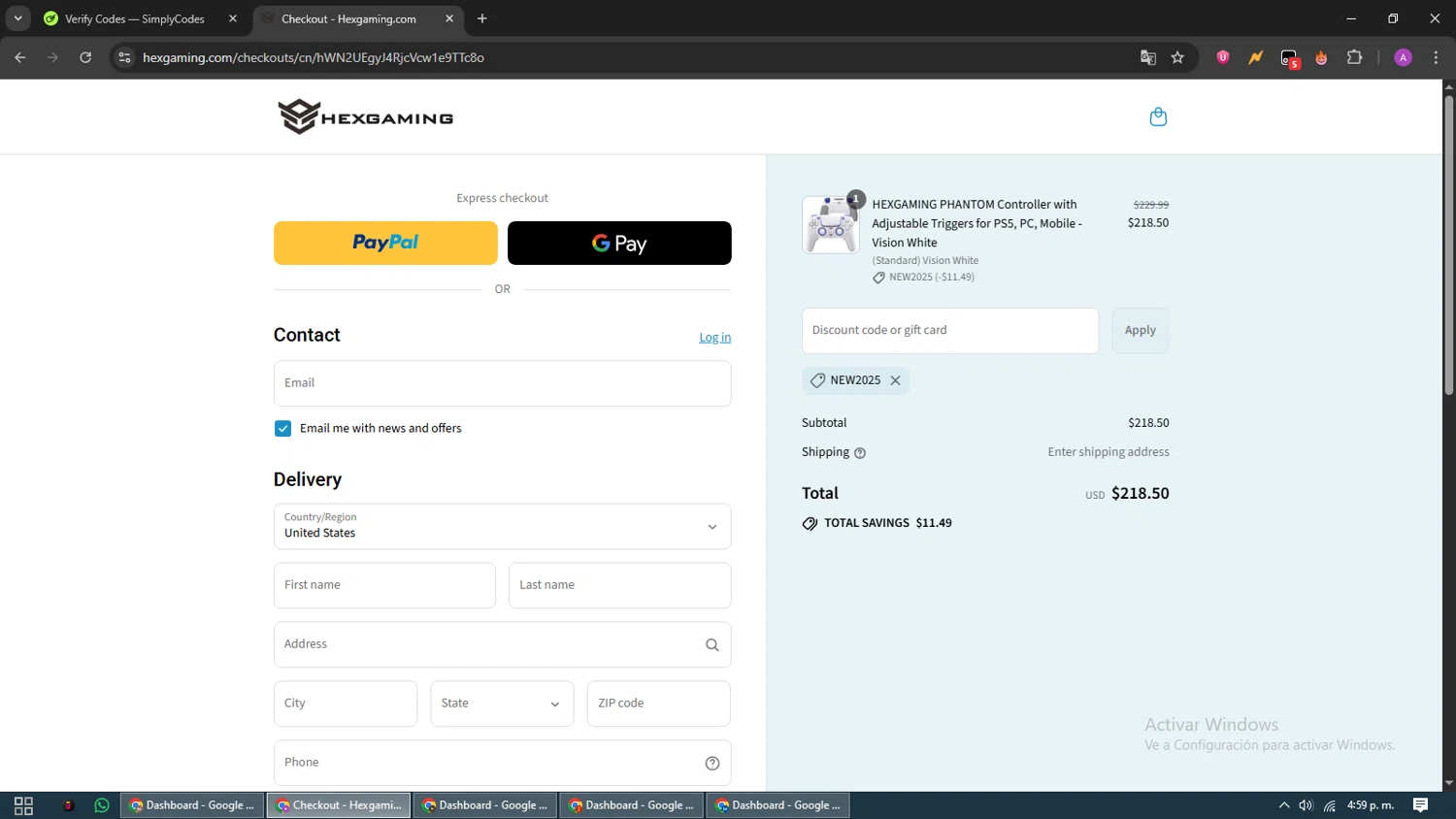Open WhatsApp from the taskbar
Screen dimensions: 1456x819
tap(102, 805)
